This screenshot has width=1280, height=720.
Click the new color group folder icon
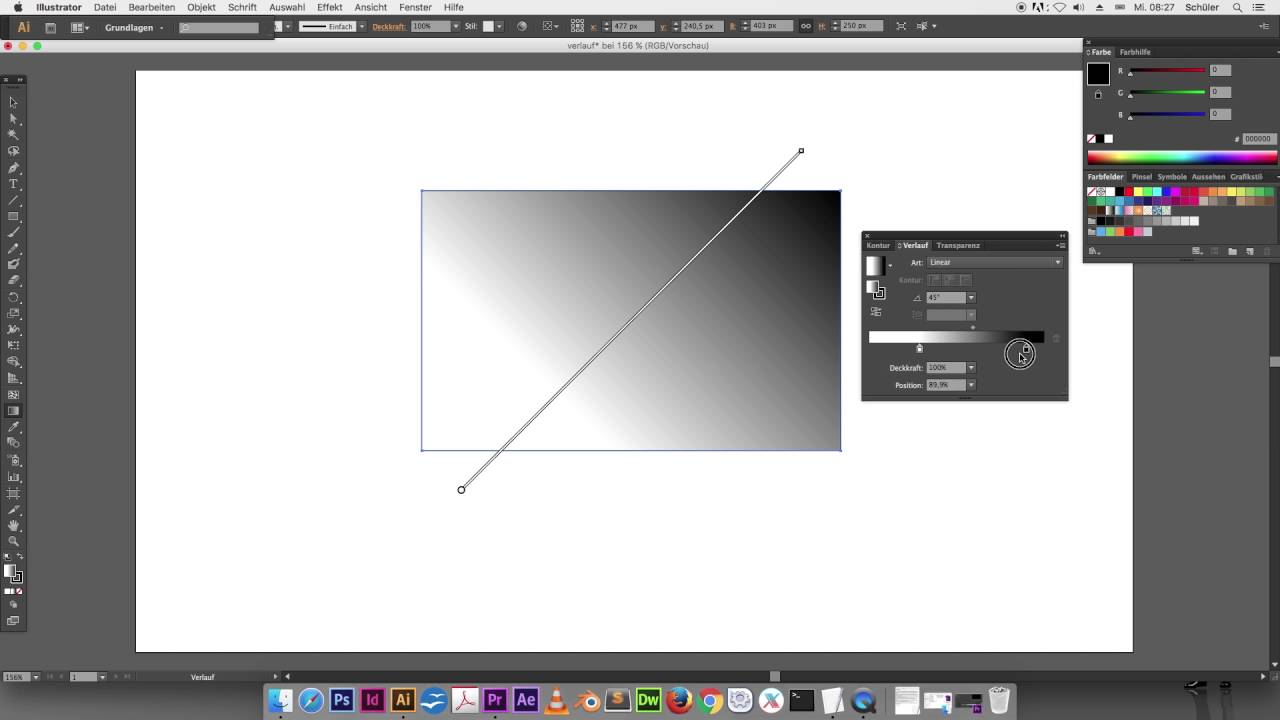click(x=1232, y=251)
